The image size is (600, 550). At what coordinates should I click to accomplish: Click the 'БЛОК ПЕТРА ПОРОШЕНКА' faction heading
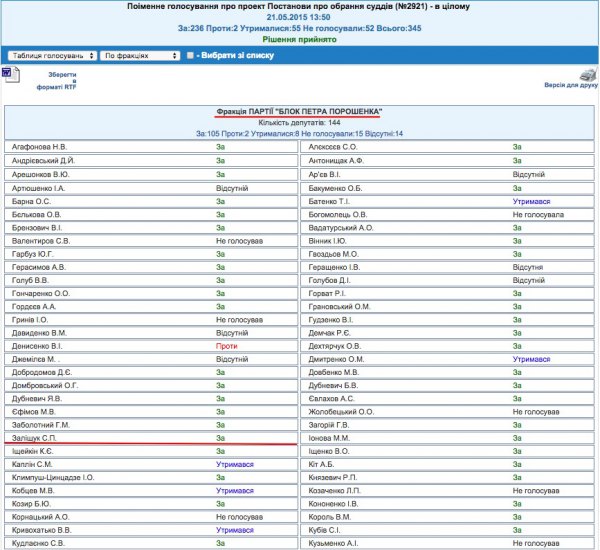pyautogui.click(x=299, y=110)
